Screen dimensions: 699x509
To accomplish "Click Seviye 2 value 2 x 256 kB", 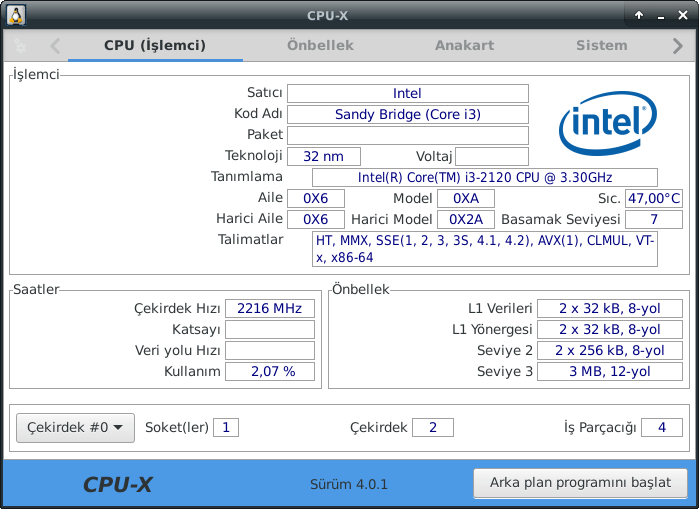I will 610,350.
